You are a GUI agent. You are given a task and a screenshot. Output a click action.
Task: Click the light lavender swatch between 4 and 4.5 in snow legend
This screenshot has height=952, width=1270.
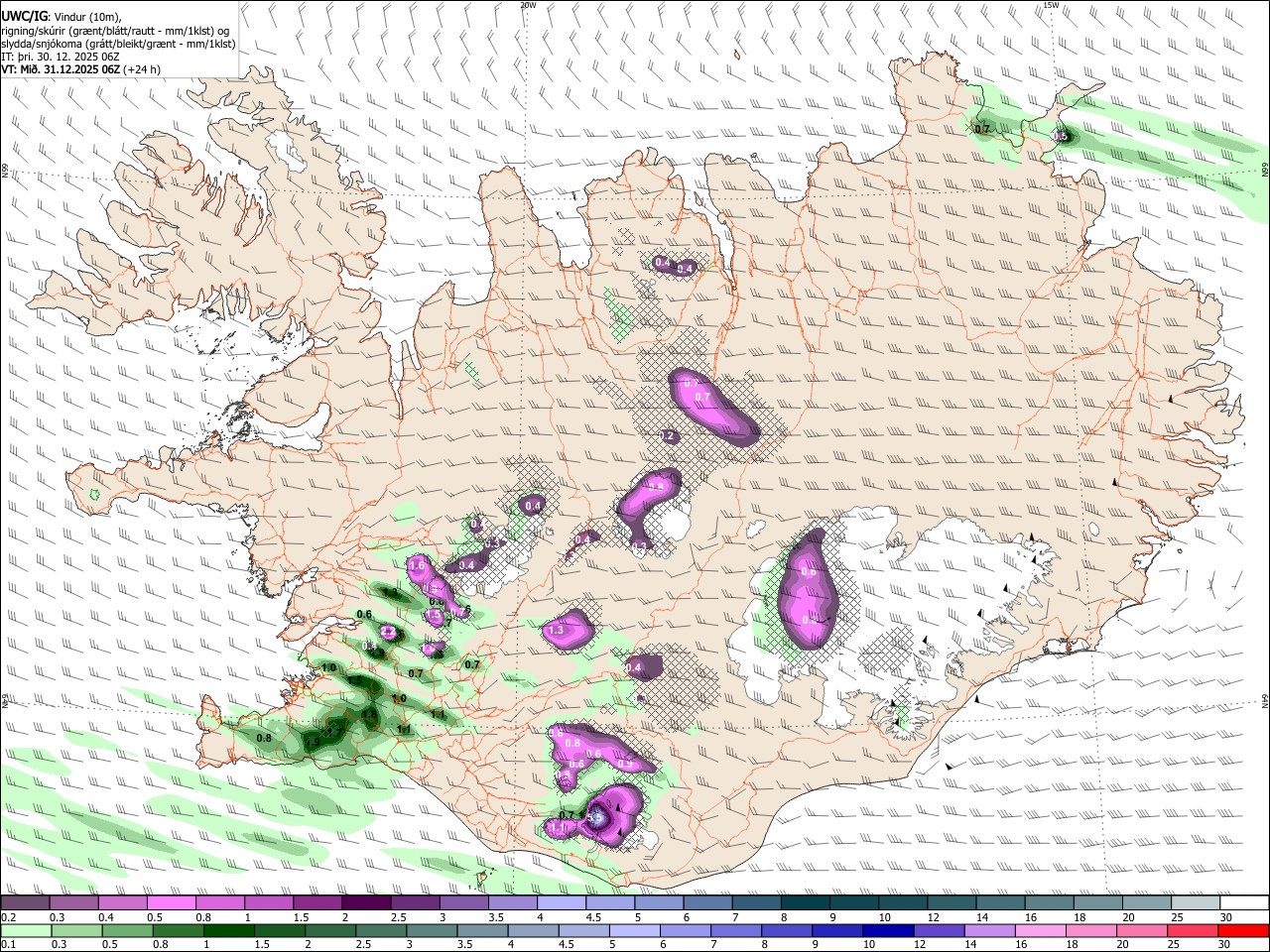pyautogui.click(x=561, y=903)
